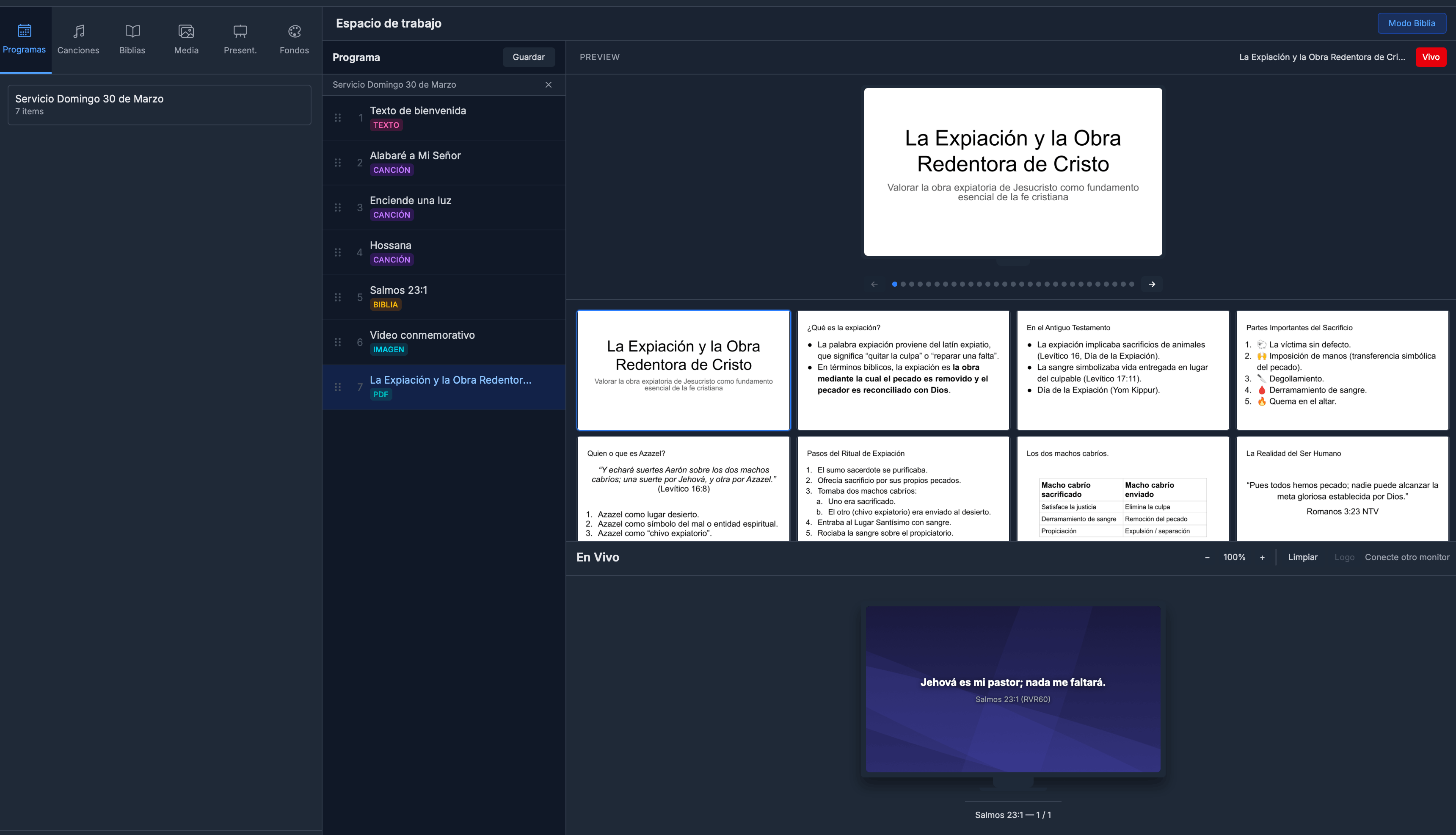Image resolution: width=1456 pixels, height=835 pixels.
Task: Open the Present. slides icon tab
Action: [240, 39]
